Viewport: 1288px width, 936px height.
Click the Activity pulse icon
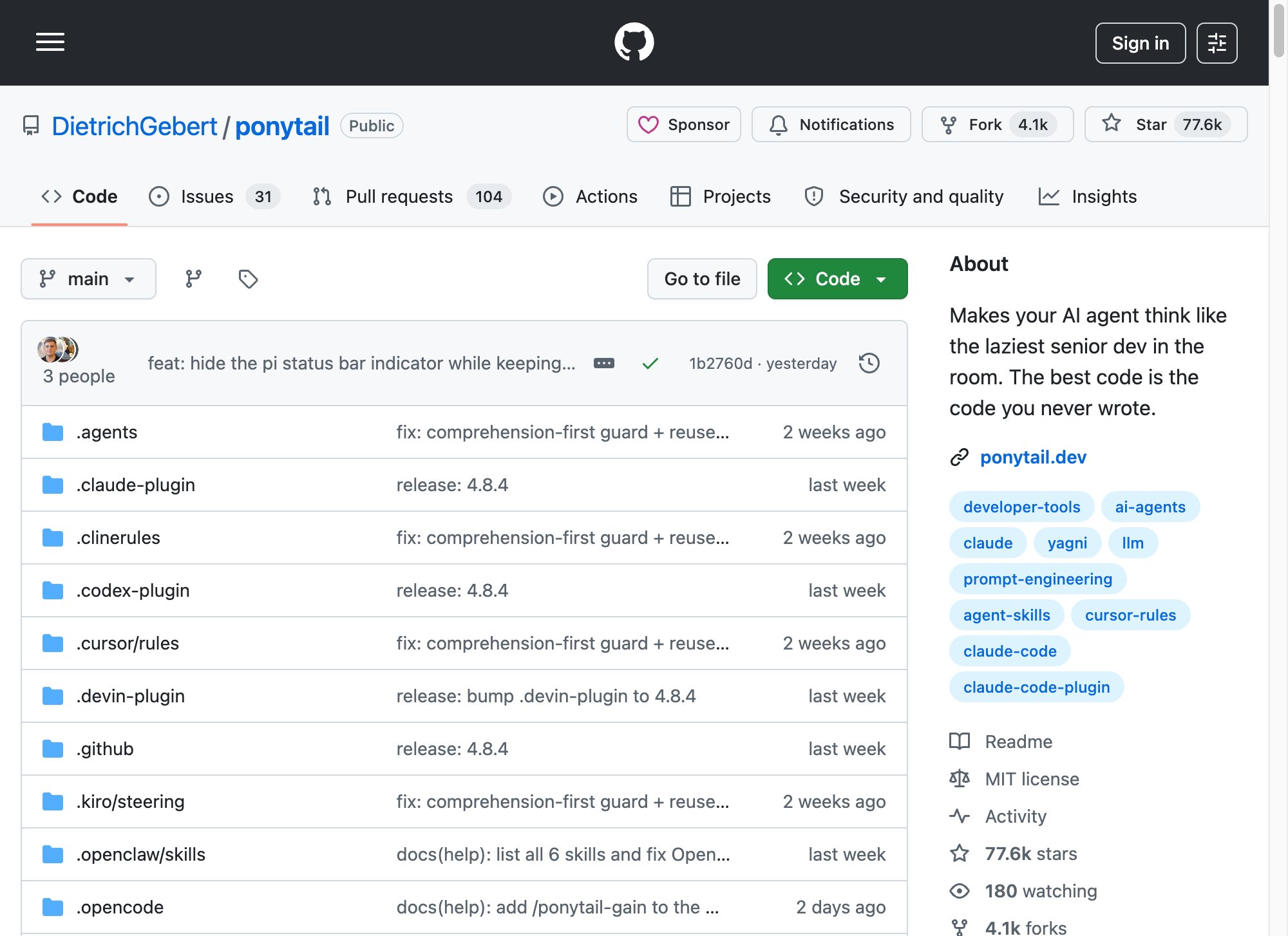point(960,816)
